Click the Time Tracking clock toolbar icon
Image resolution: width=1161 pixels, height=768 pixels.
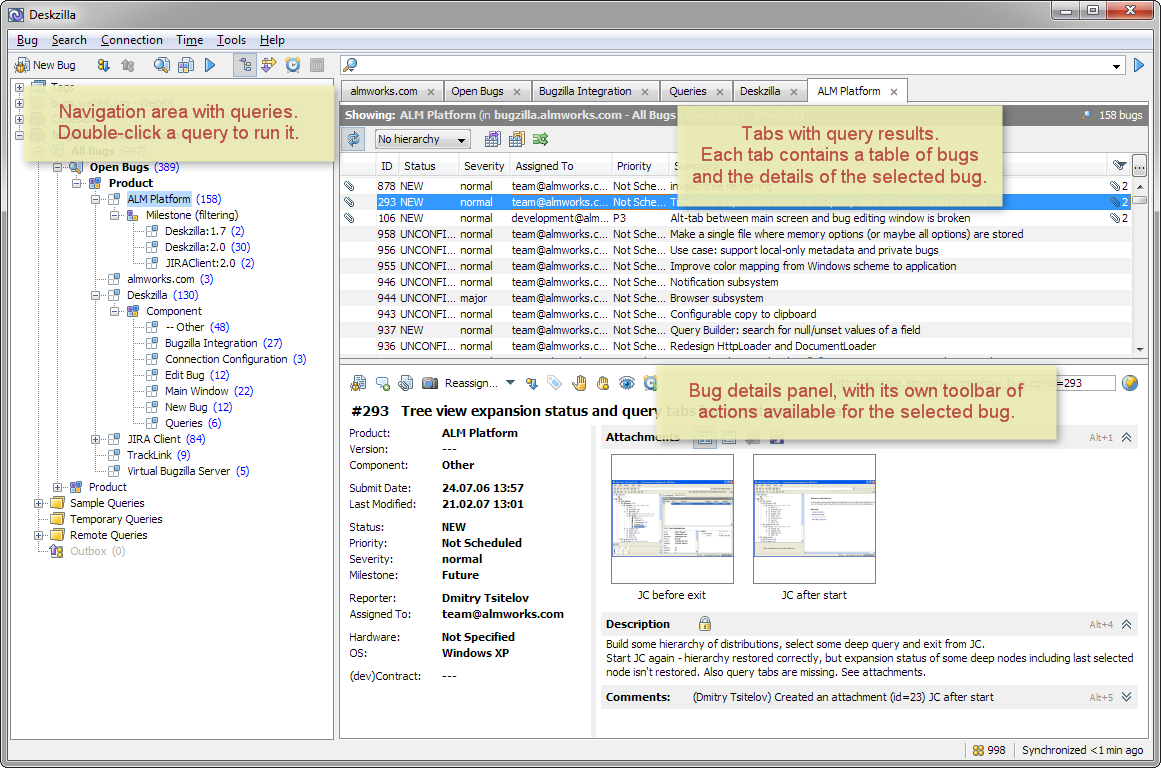291,64
